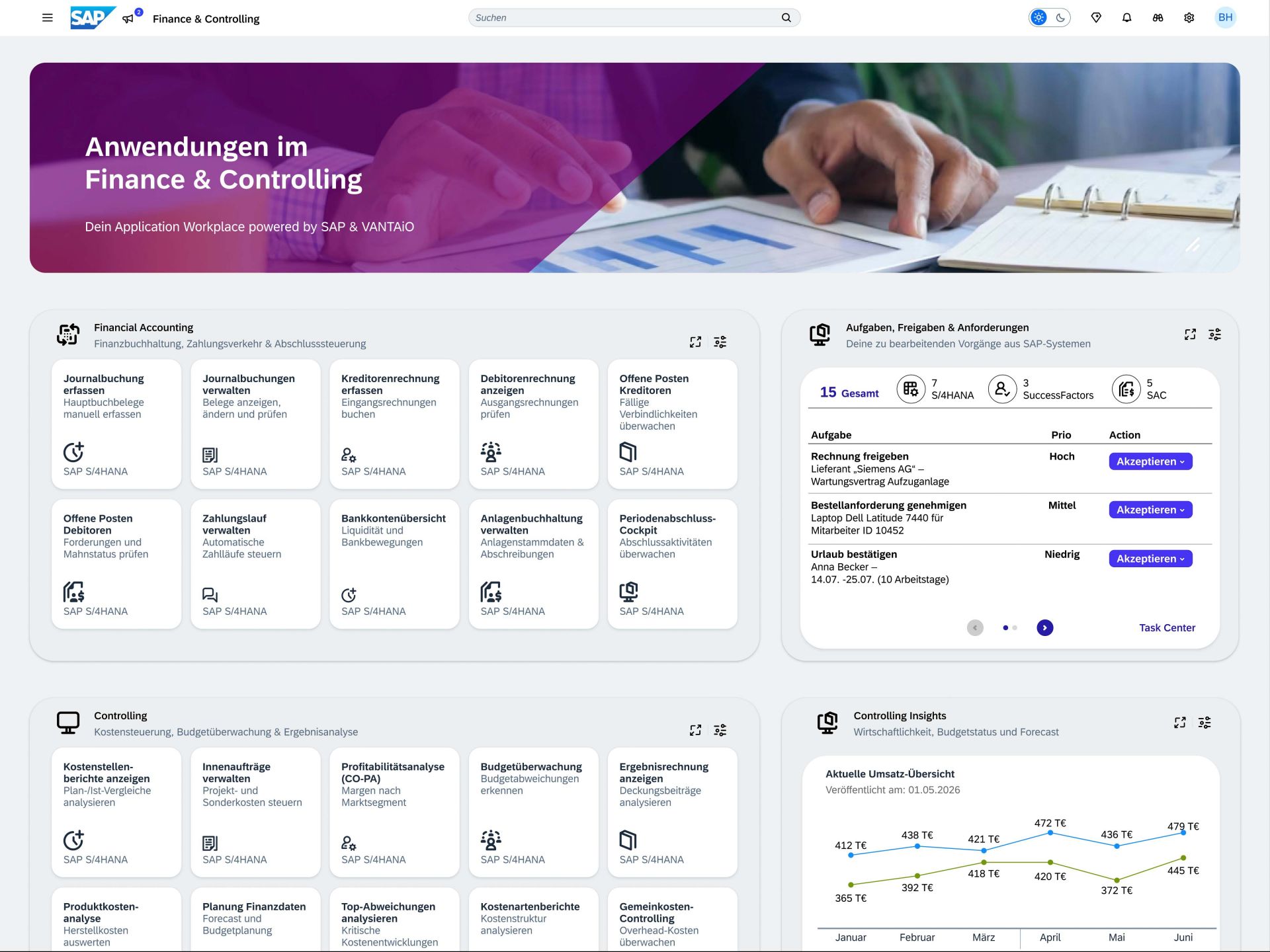This screenshot has width=1270, height=952.
Task: Click the Finance & Controlling banner image
Action: click(634, 167)
